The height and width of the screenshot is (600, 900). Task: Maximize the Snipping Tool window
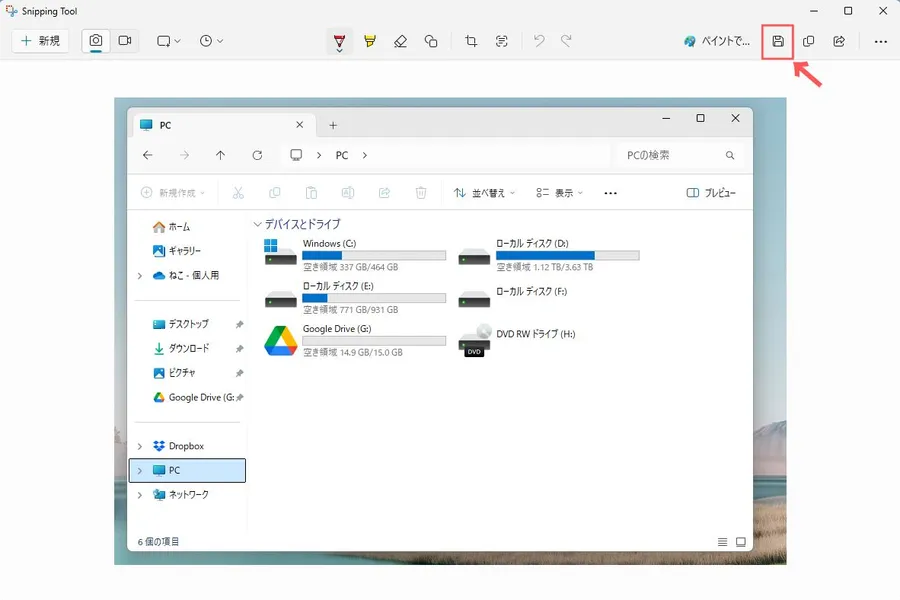point(848,11)
